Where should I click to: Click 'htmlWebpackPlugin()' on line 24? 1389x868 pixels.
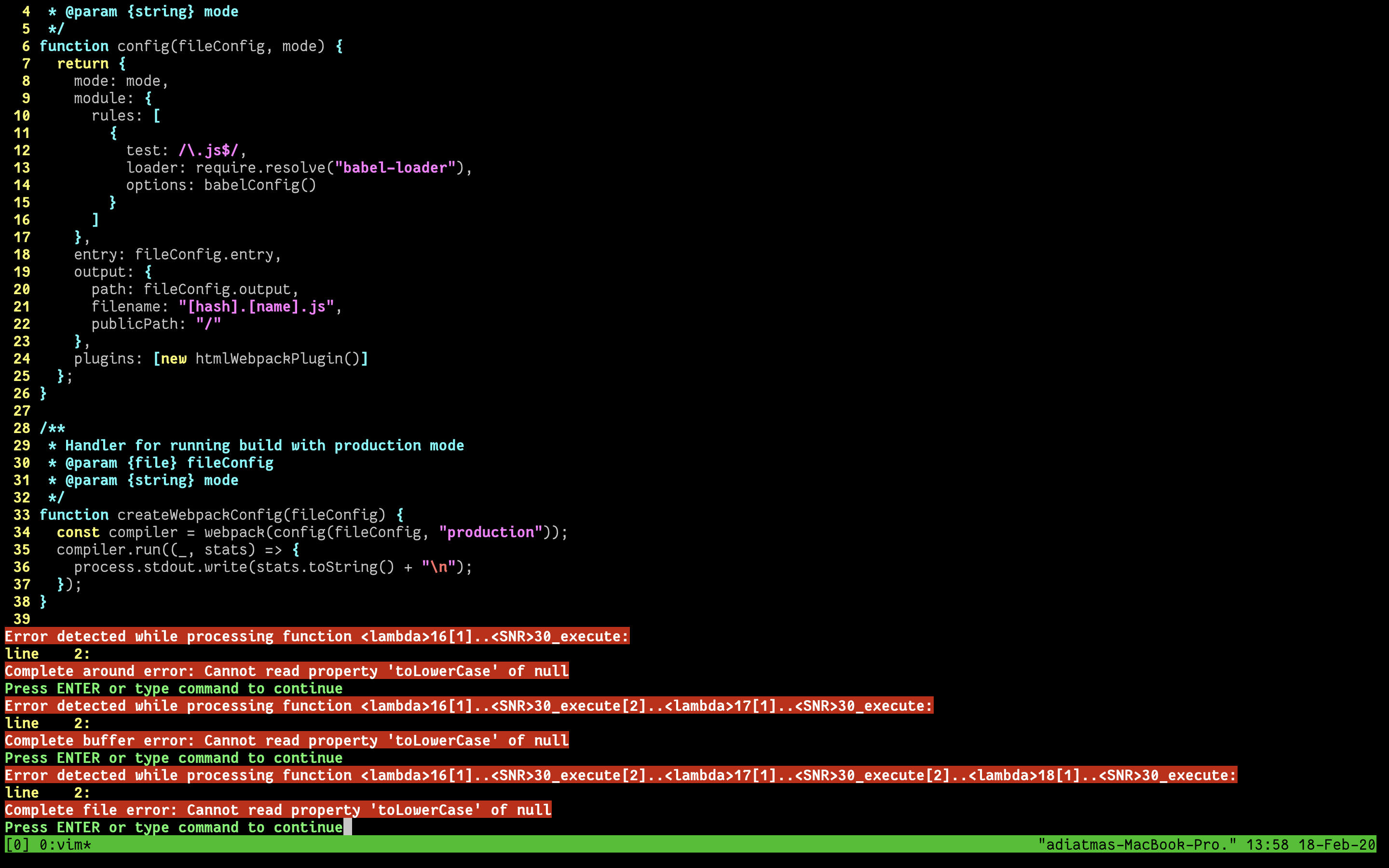pos(278,359)
